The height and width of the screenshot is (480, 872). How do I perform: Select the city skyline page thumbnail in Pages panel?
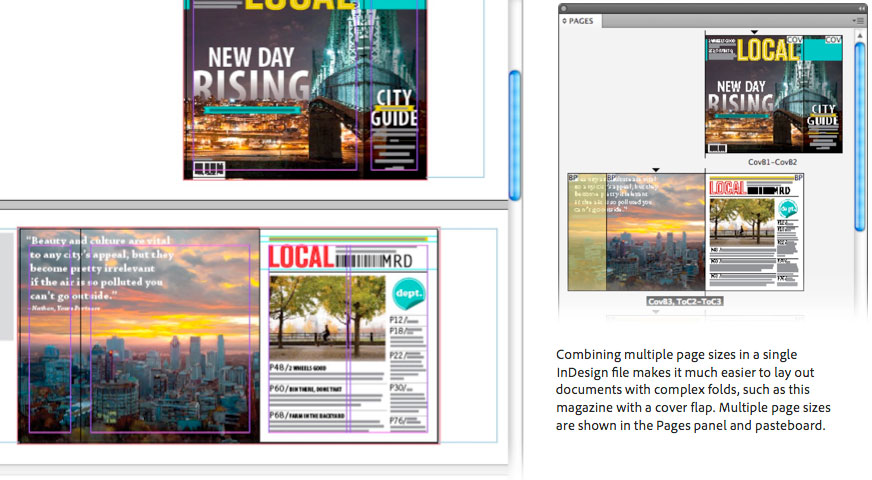656,232
